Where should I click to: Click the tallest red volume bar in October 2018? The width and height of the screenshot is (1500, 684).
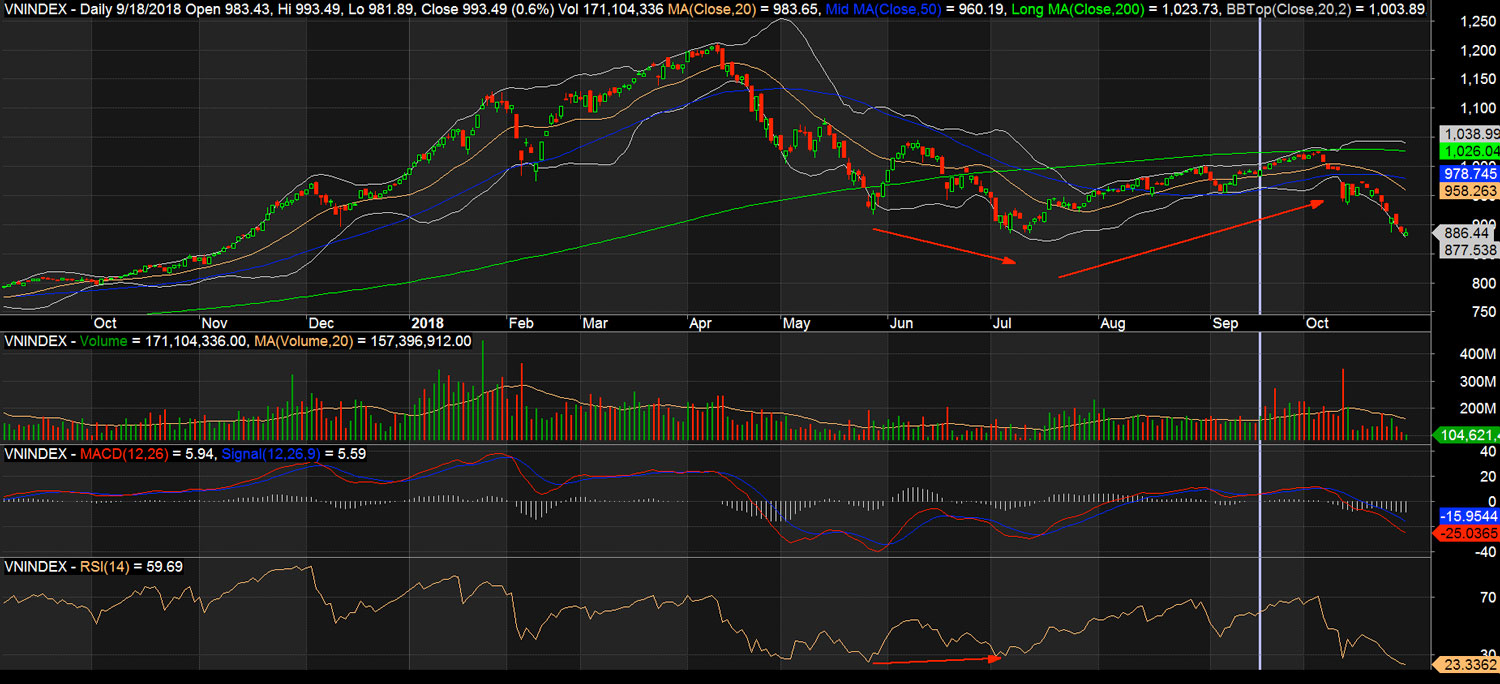(x=1342, y=404)
